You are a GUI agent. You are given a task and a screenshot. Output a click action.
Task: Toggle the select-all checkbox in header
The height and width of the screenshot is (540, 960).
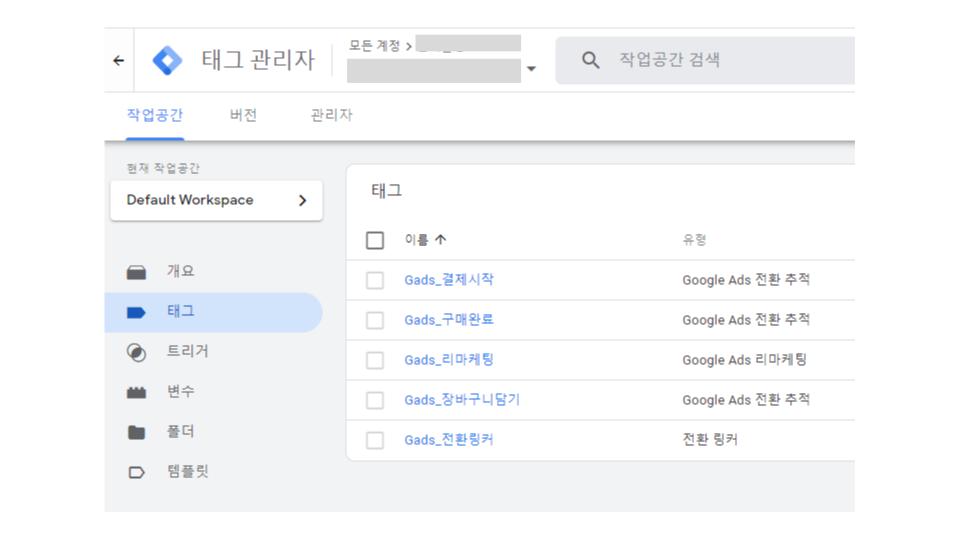point(375,240)
